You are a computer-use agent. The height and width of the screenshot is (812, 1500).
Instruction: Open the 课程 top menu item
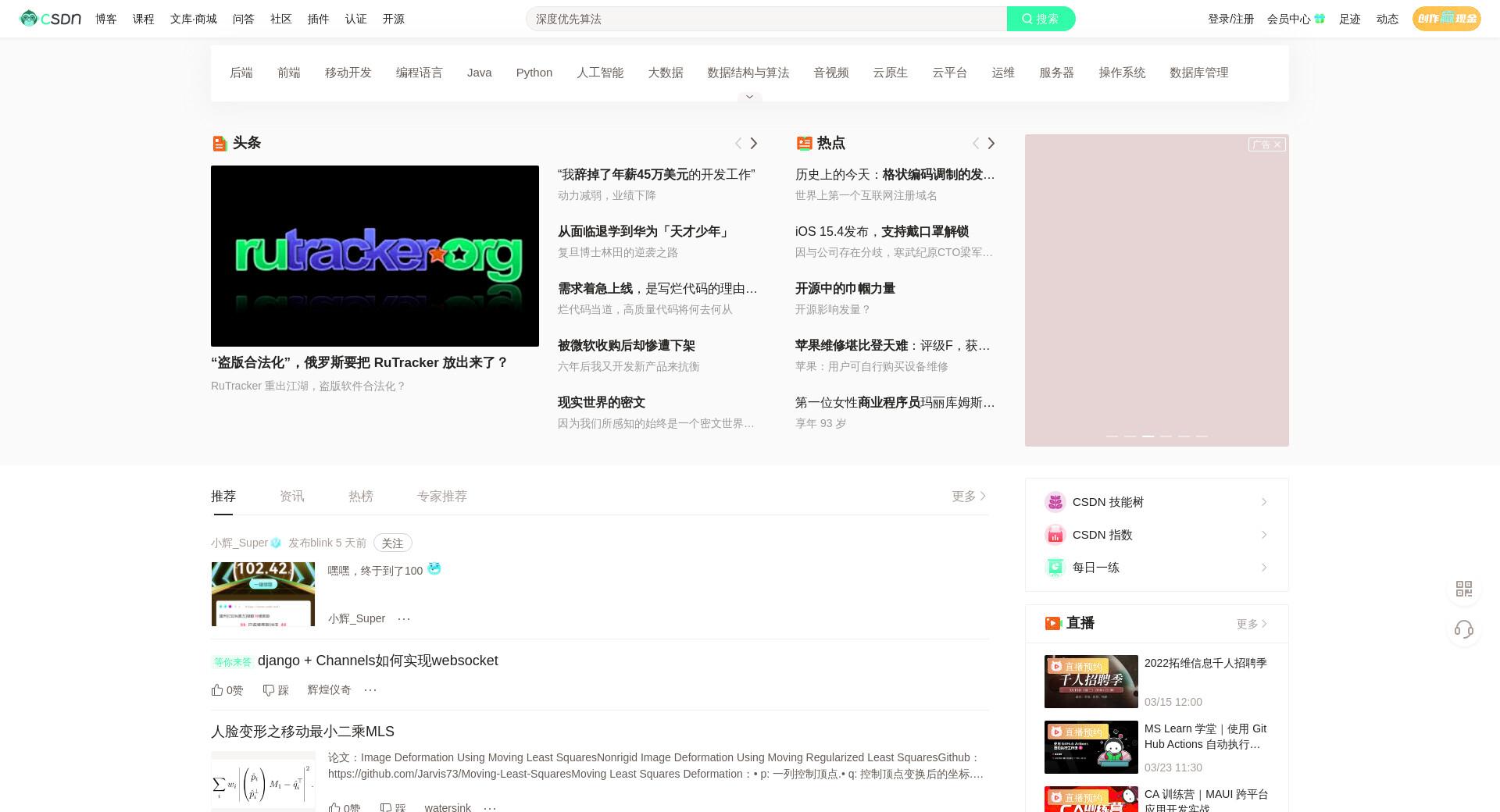point(144,19)
